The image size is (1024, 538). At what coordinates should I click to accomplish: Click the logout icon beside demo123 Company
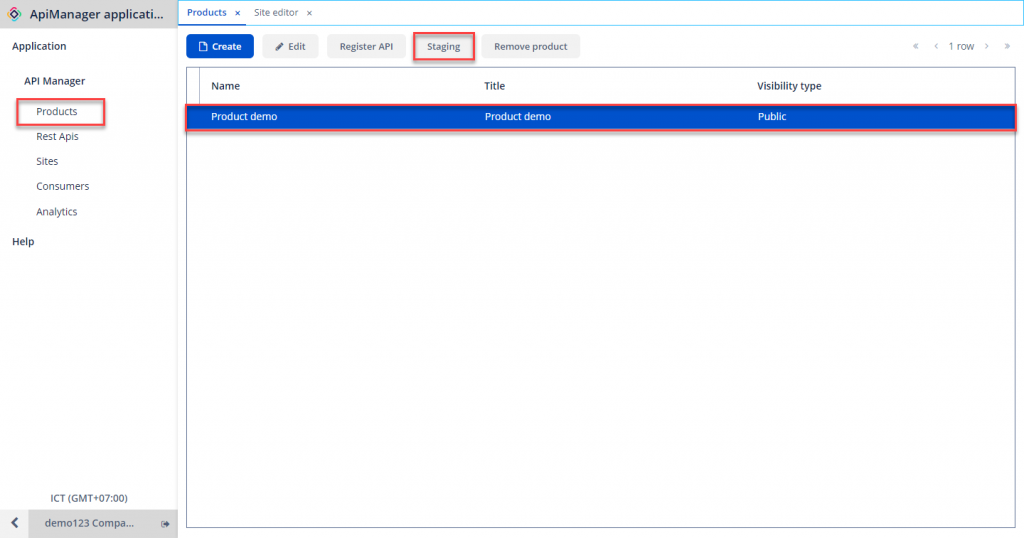[x=165, y=524]
